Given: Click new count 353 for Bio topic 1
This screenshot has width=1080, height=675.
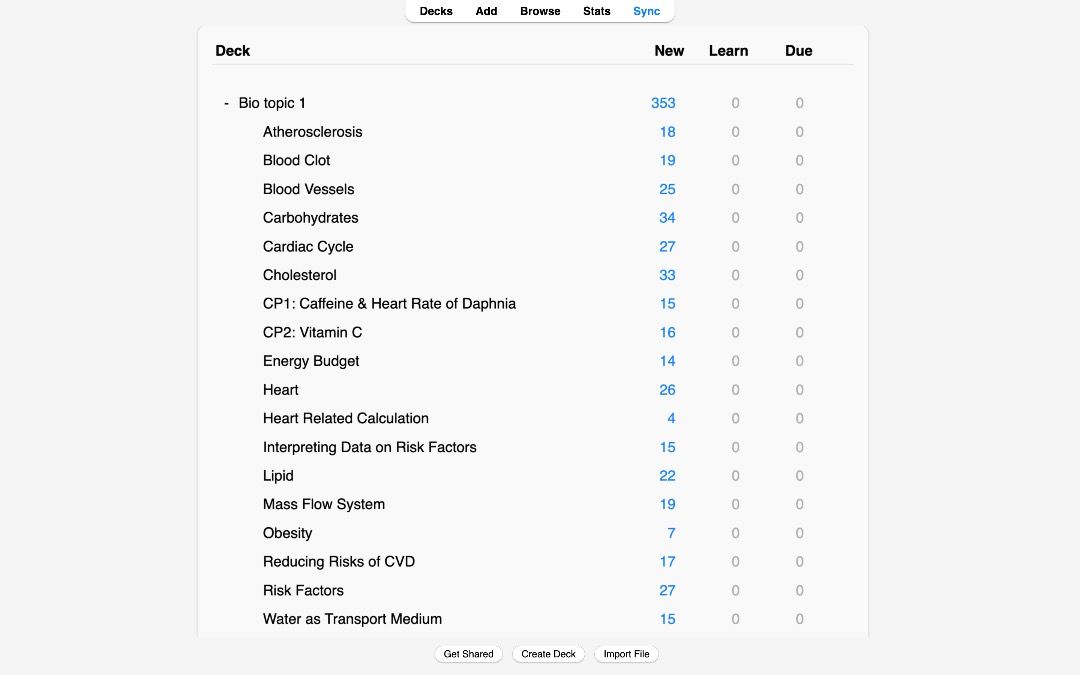Looking at the screenshot, I should pyautogui.click(x=663, y=103).
